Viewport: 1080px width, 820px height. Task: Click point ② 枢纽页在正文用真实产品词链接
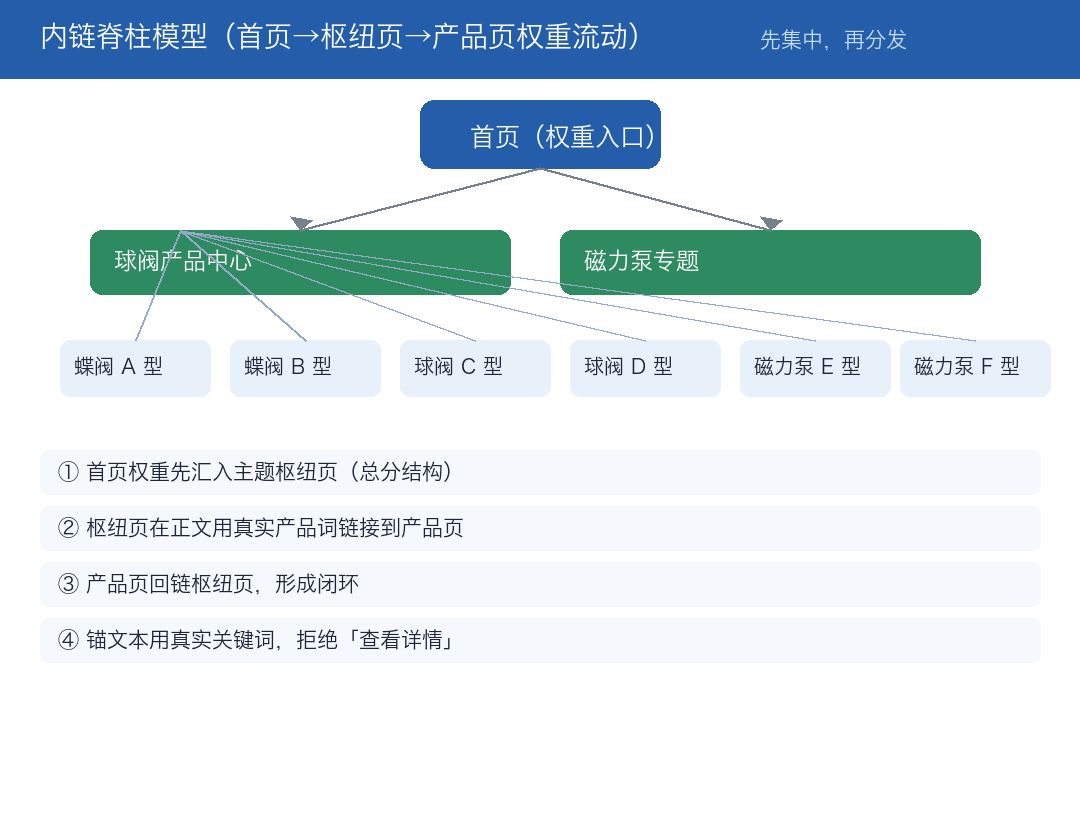point(540,528)
